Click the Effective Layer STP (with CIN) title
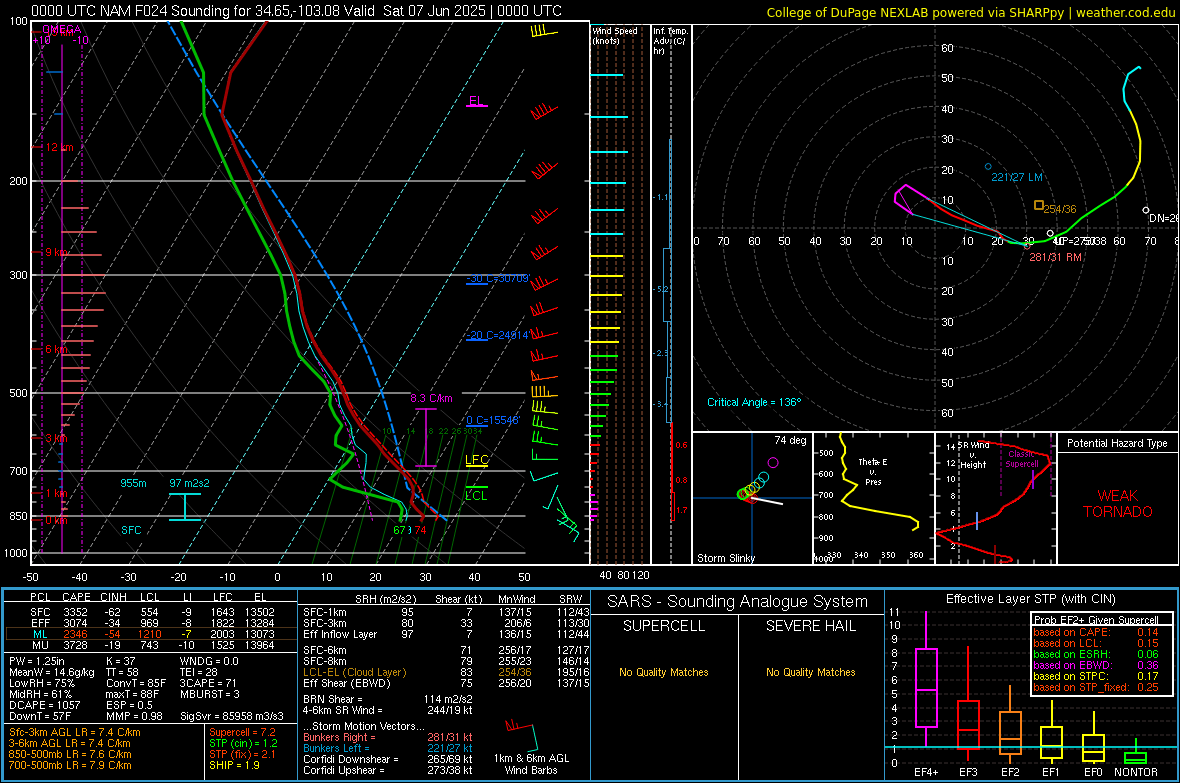 pyautogui.click(x=1030, y=599)
